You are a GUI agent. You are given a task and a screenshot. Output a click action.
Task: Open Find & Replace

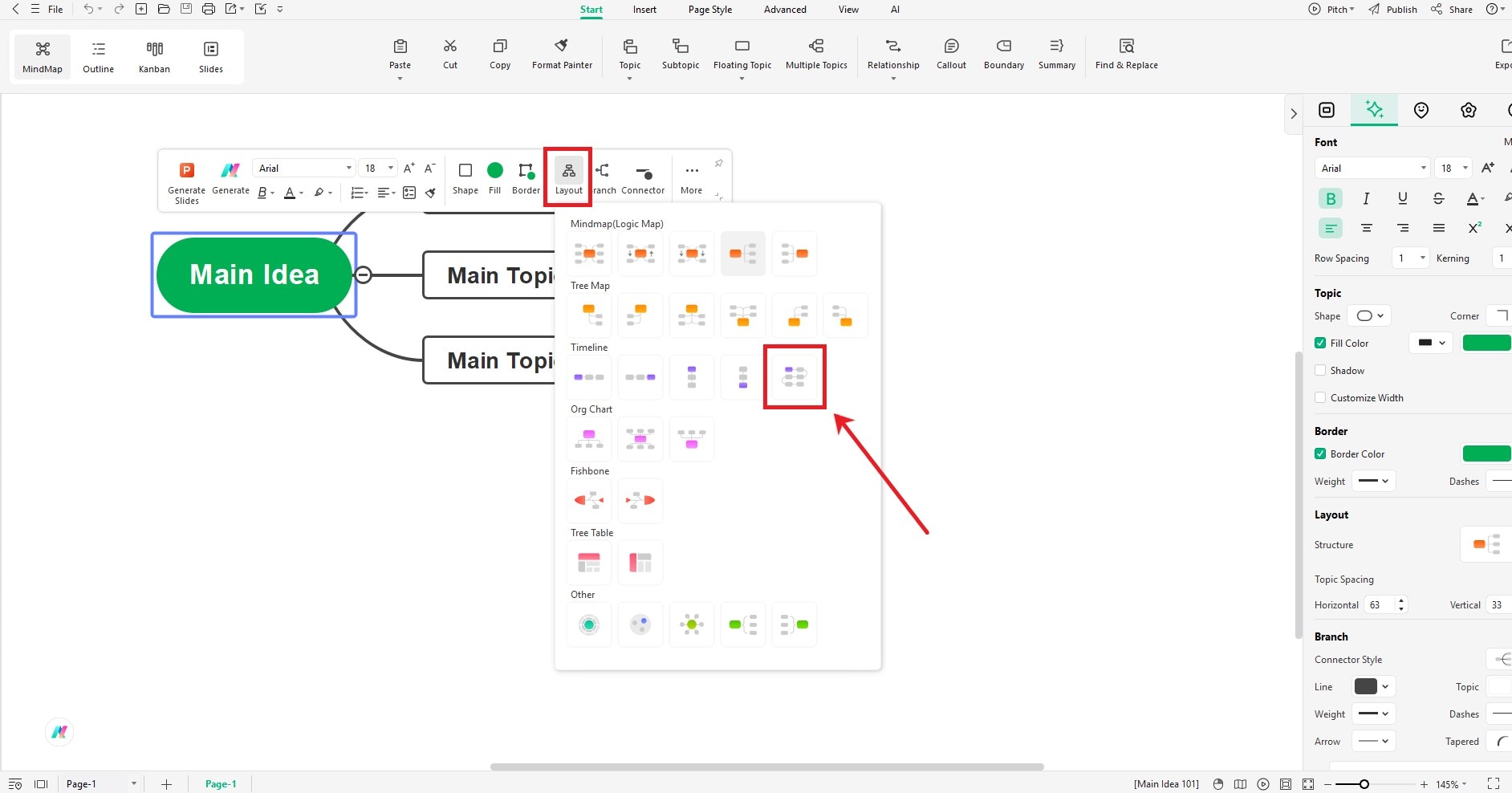[x=1126, y=55]
